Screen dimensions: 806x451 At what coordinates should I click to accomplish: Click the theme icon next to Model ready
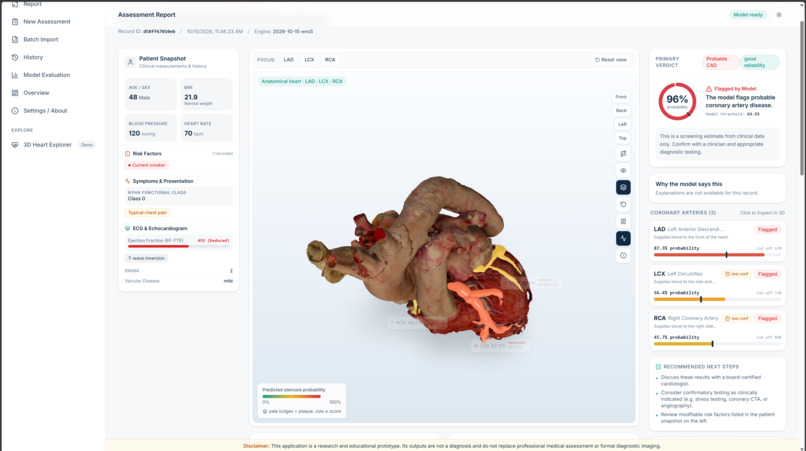(779, 15)
